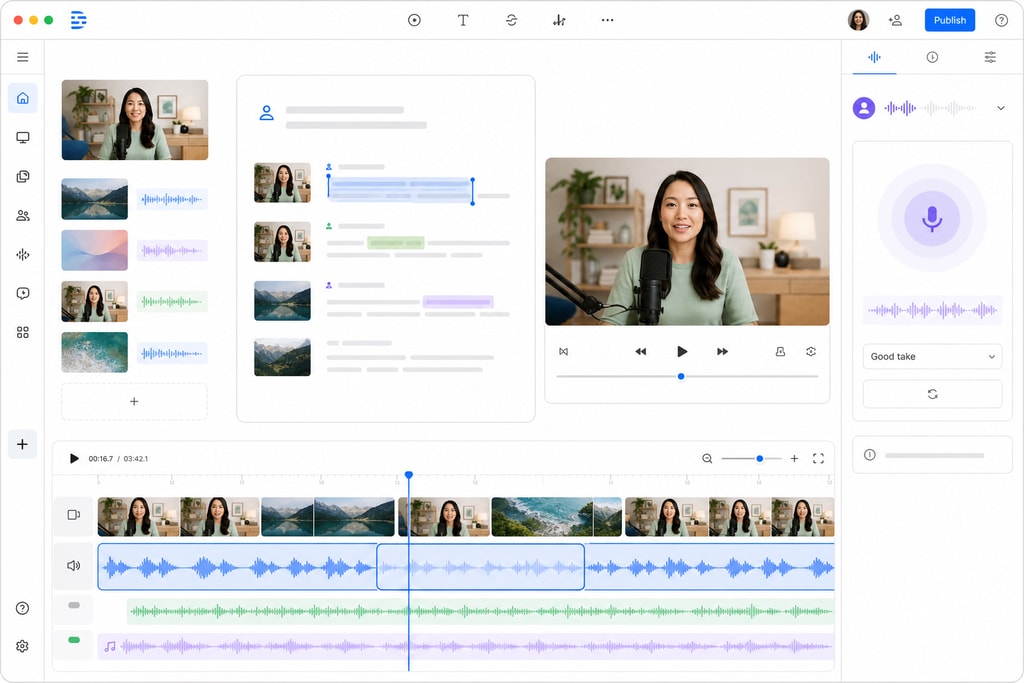Screen dimensions: 1024x683
Task: Click the timeline zoom in plus
Action: [794, 458]
